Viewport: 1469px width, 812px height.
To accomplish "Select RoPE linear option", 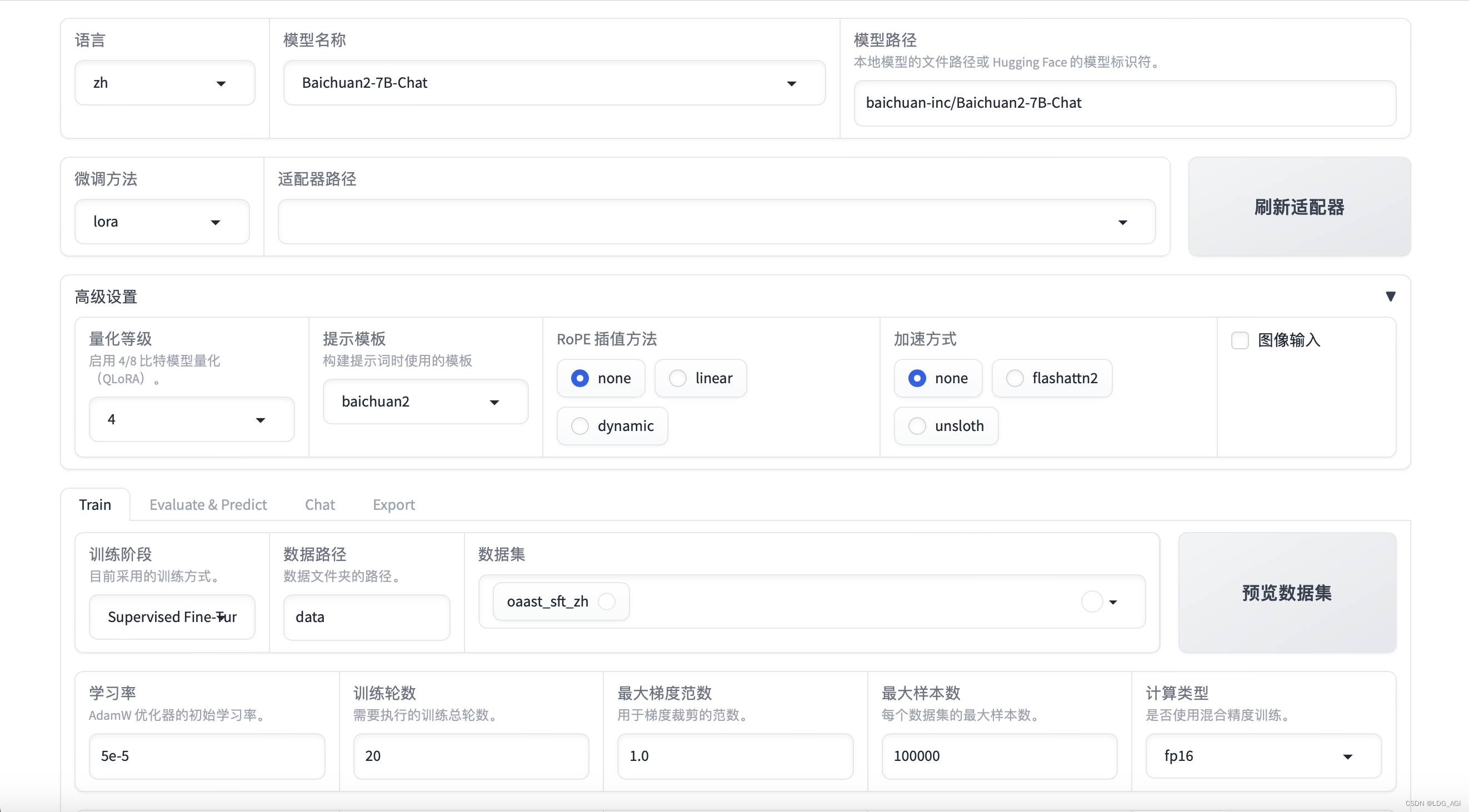I will (x=701, y=378).
